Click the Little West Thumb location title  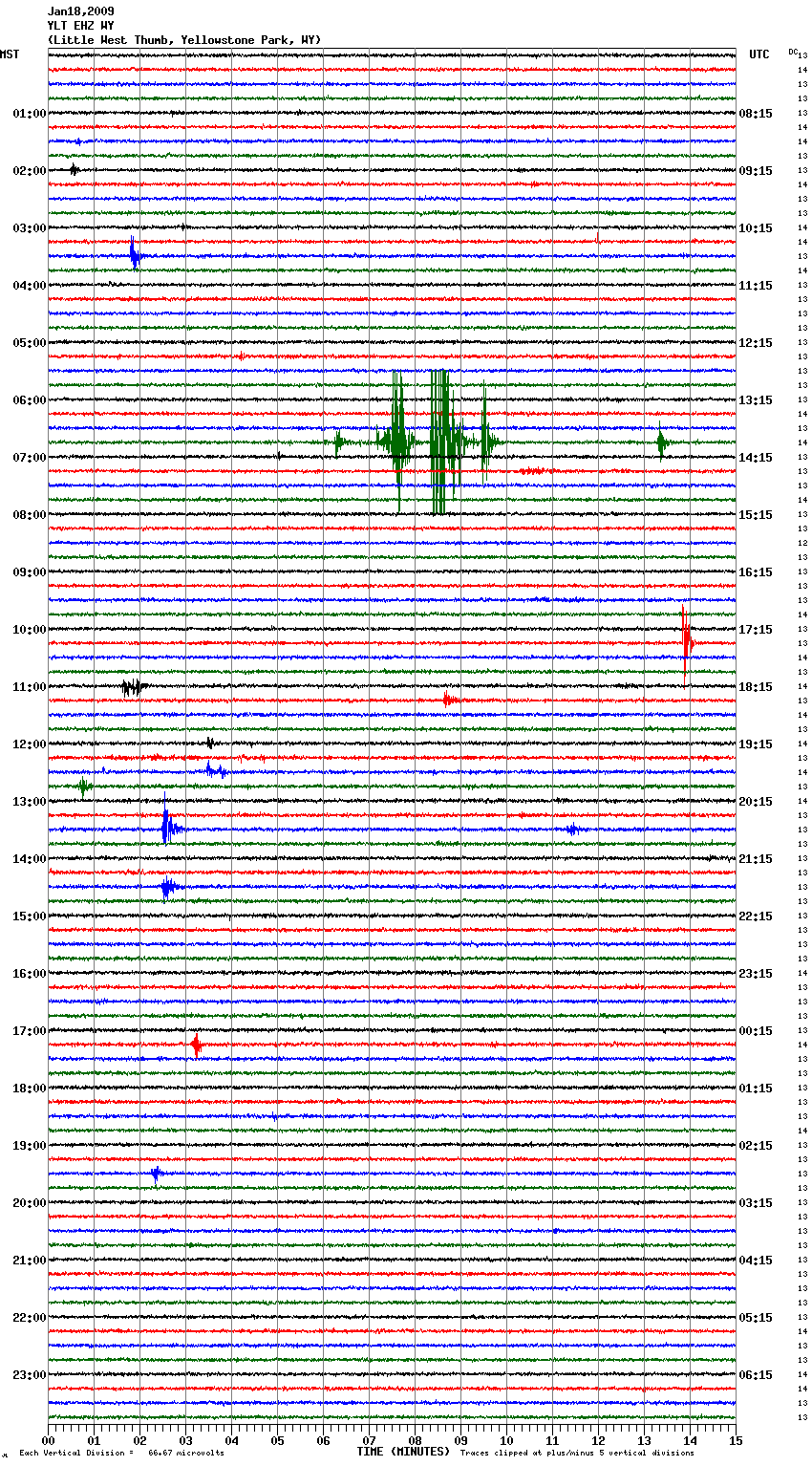coord(184,40)
